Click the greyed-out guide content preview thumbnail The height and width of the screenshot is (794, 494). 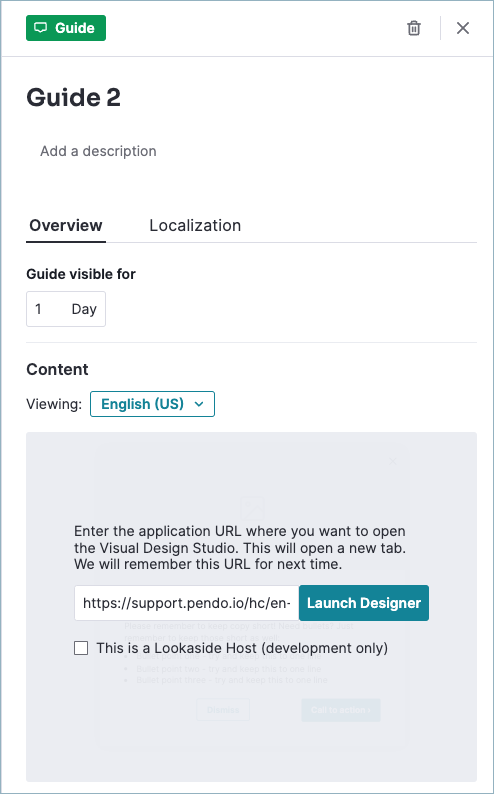pyautogui.click(x=252, y=607)
